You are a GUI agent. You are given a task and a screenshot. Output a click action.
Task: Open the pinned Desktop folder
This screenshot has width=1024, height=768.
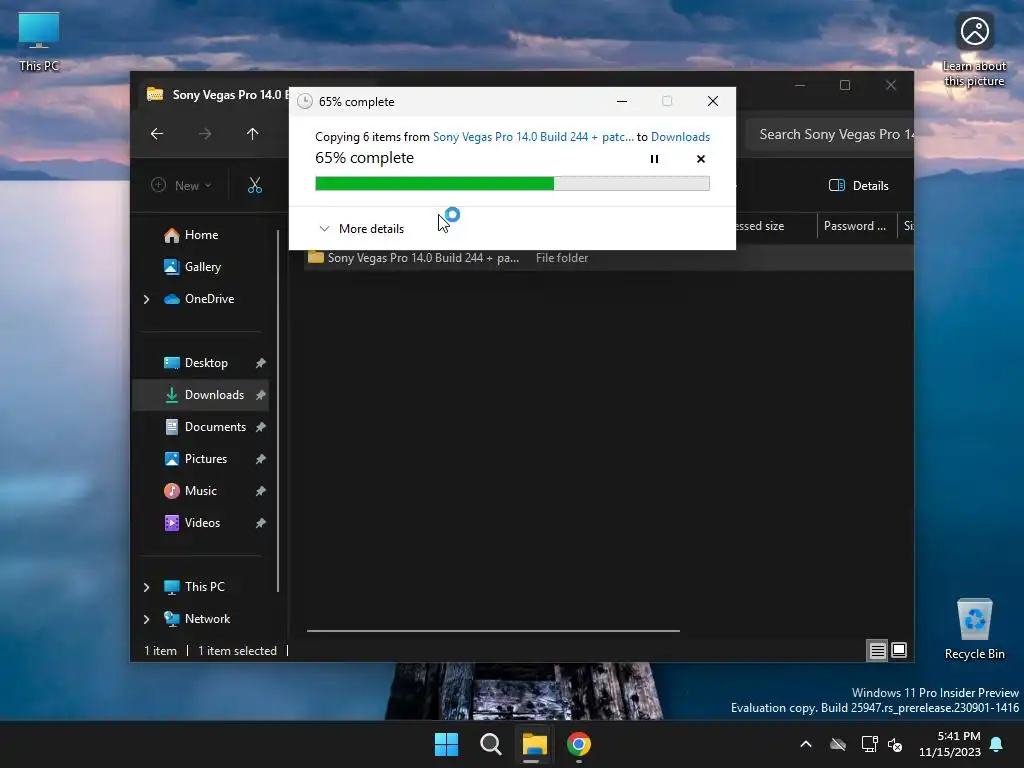[206, 363]
